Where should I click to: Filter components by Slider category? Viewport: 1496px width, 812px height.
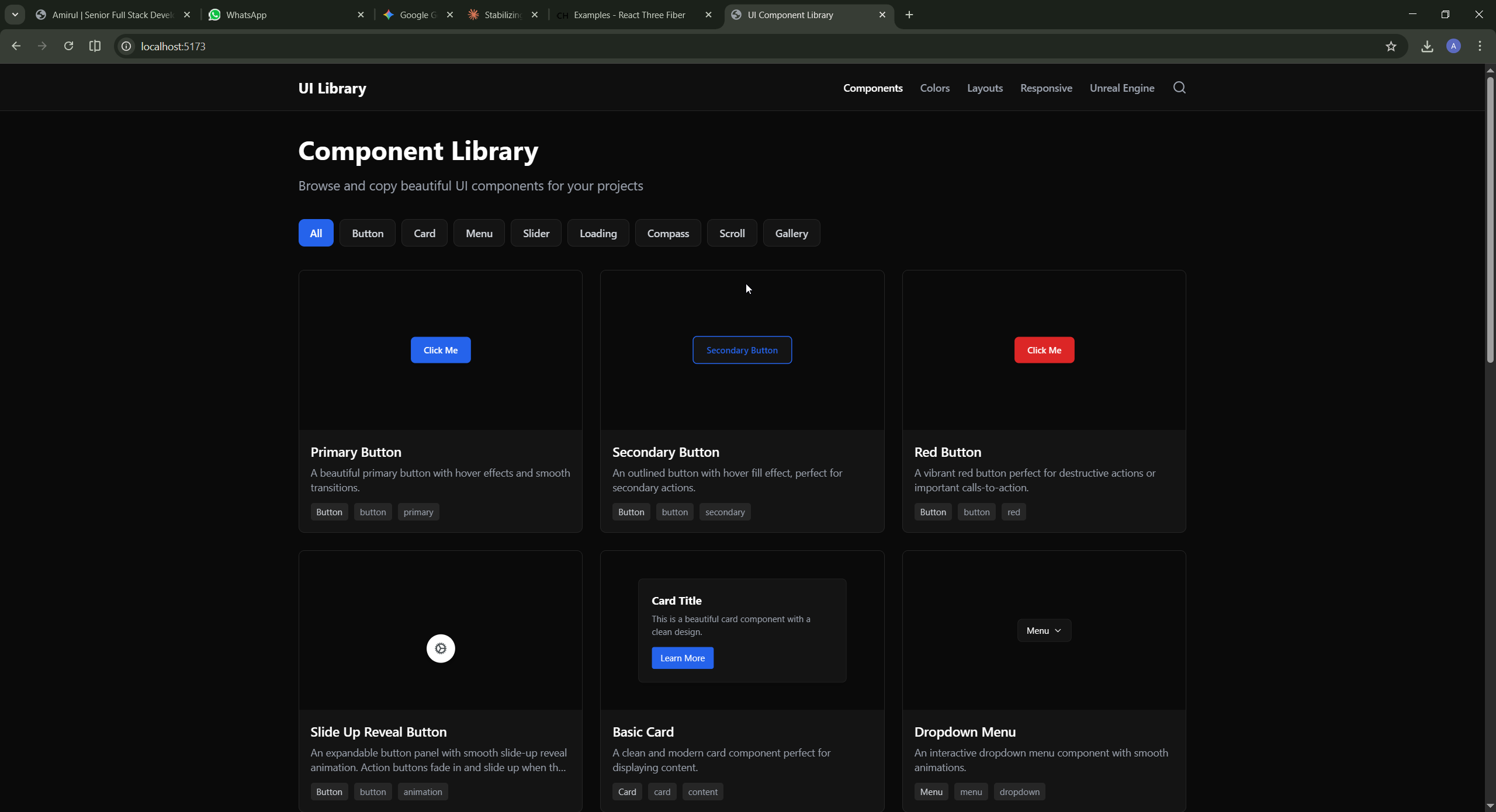(x=536, y=233)
